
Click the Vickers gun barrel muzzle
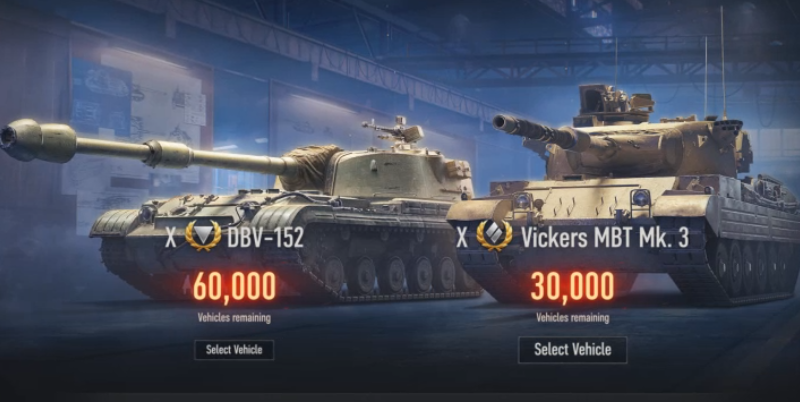(505, 124)
